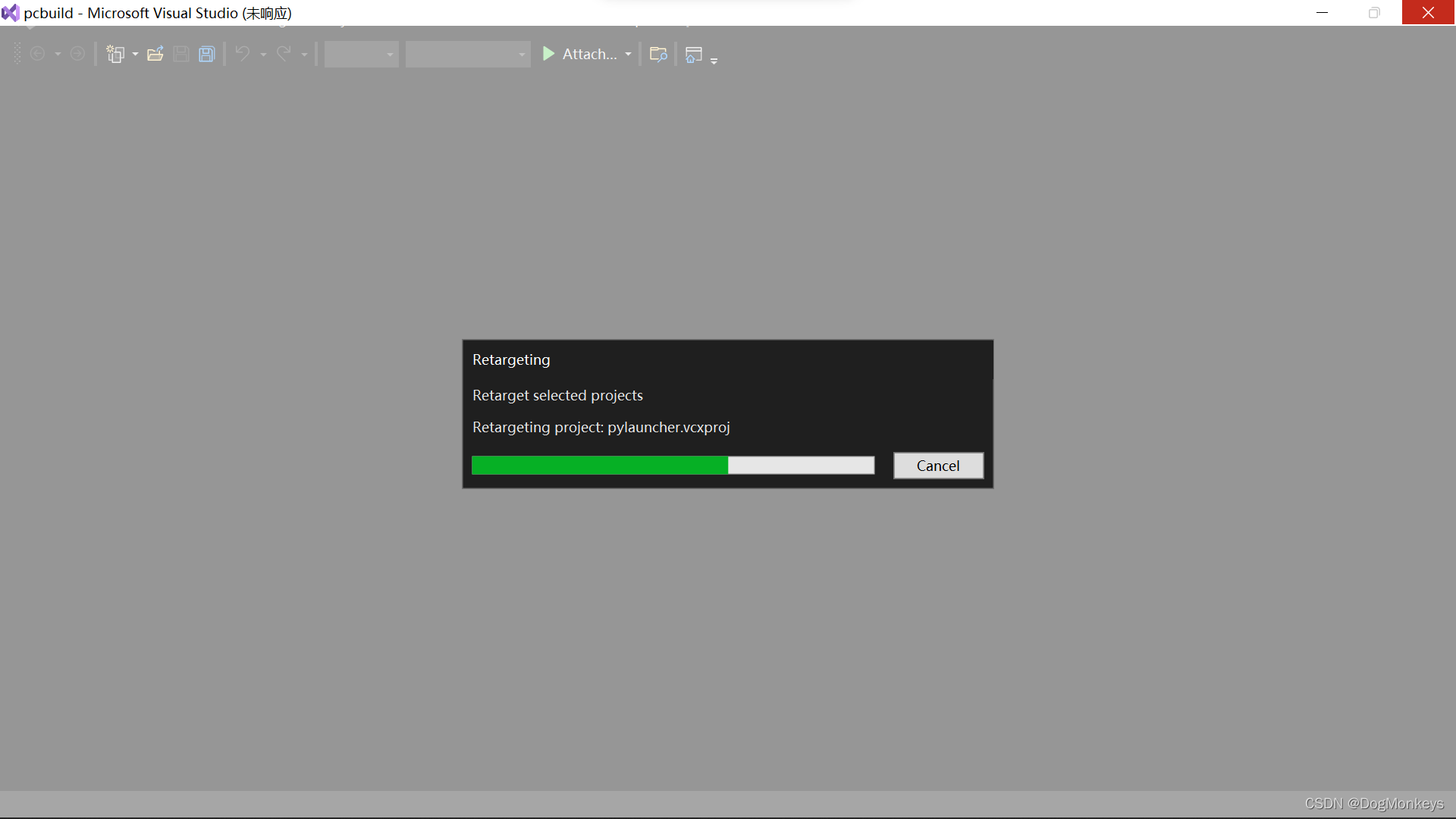
Task: Click the Navigate Backward arrow icon
Action: (37, 54)
